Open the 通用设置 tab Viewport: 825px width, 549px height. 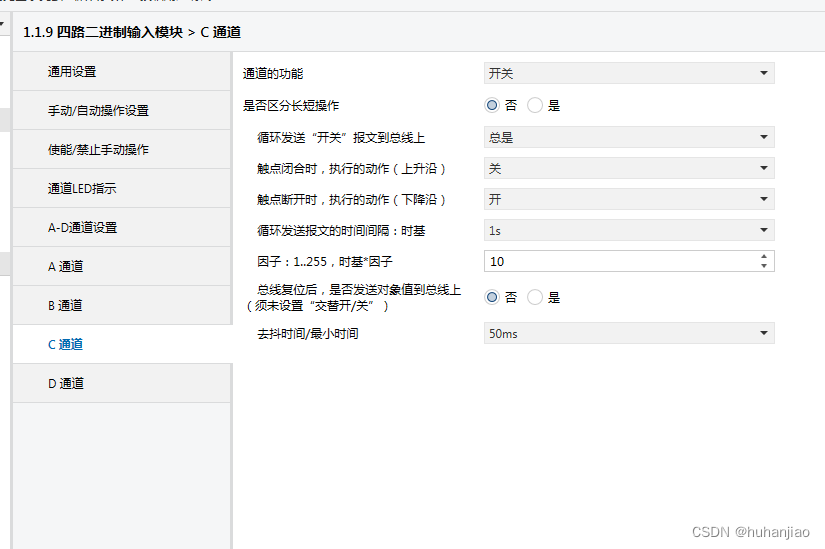coord(72,72)
